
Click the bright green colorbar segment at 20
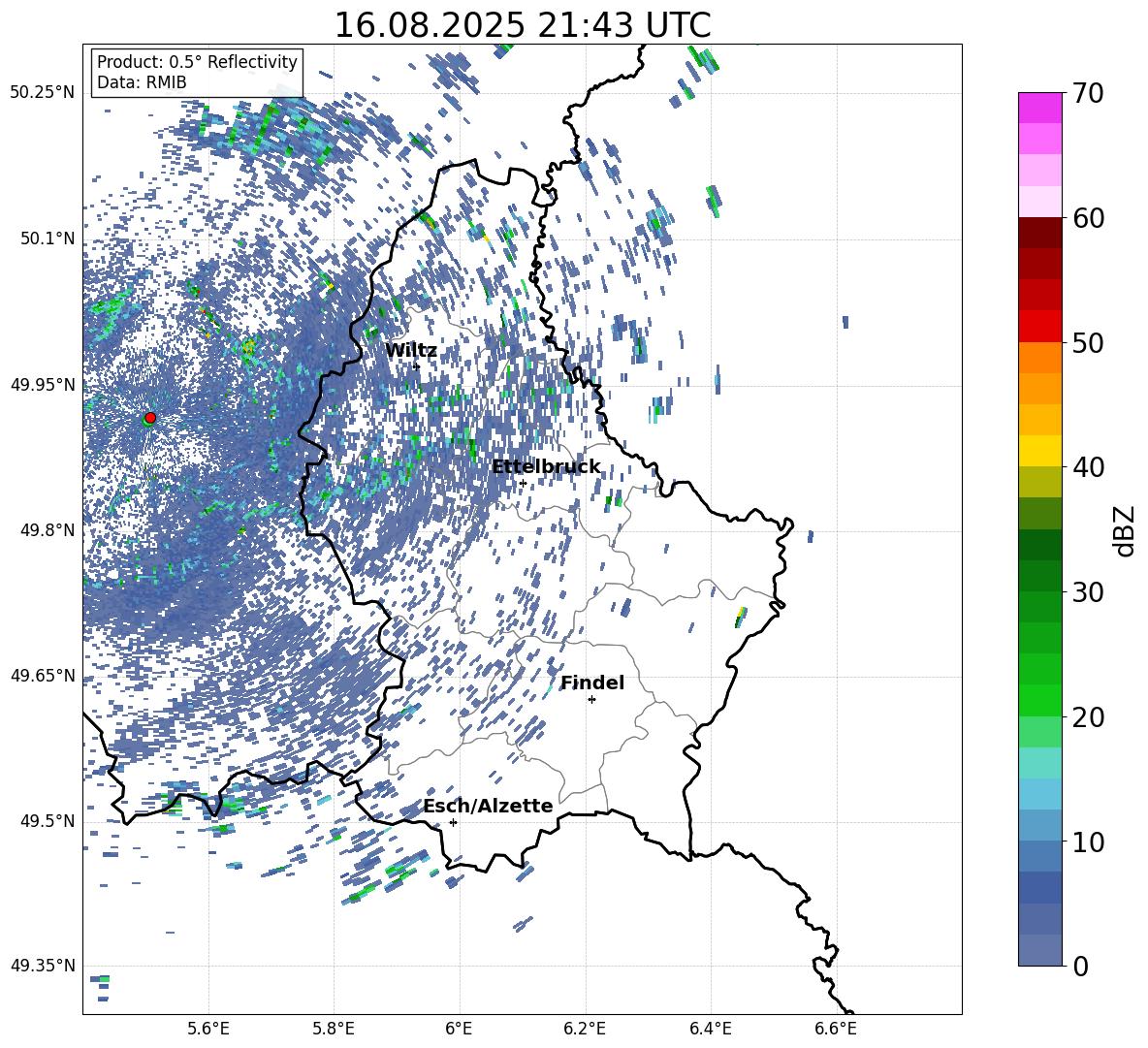point(1039,700)
